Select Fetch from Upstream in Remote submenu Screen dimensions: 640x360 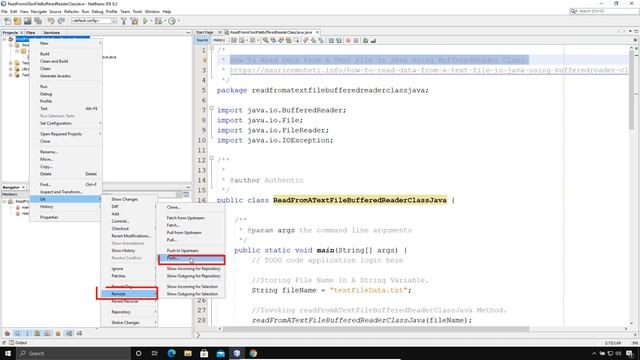pyautogui.click(x=191, y=218)
